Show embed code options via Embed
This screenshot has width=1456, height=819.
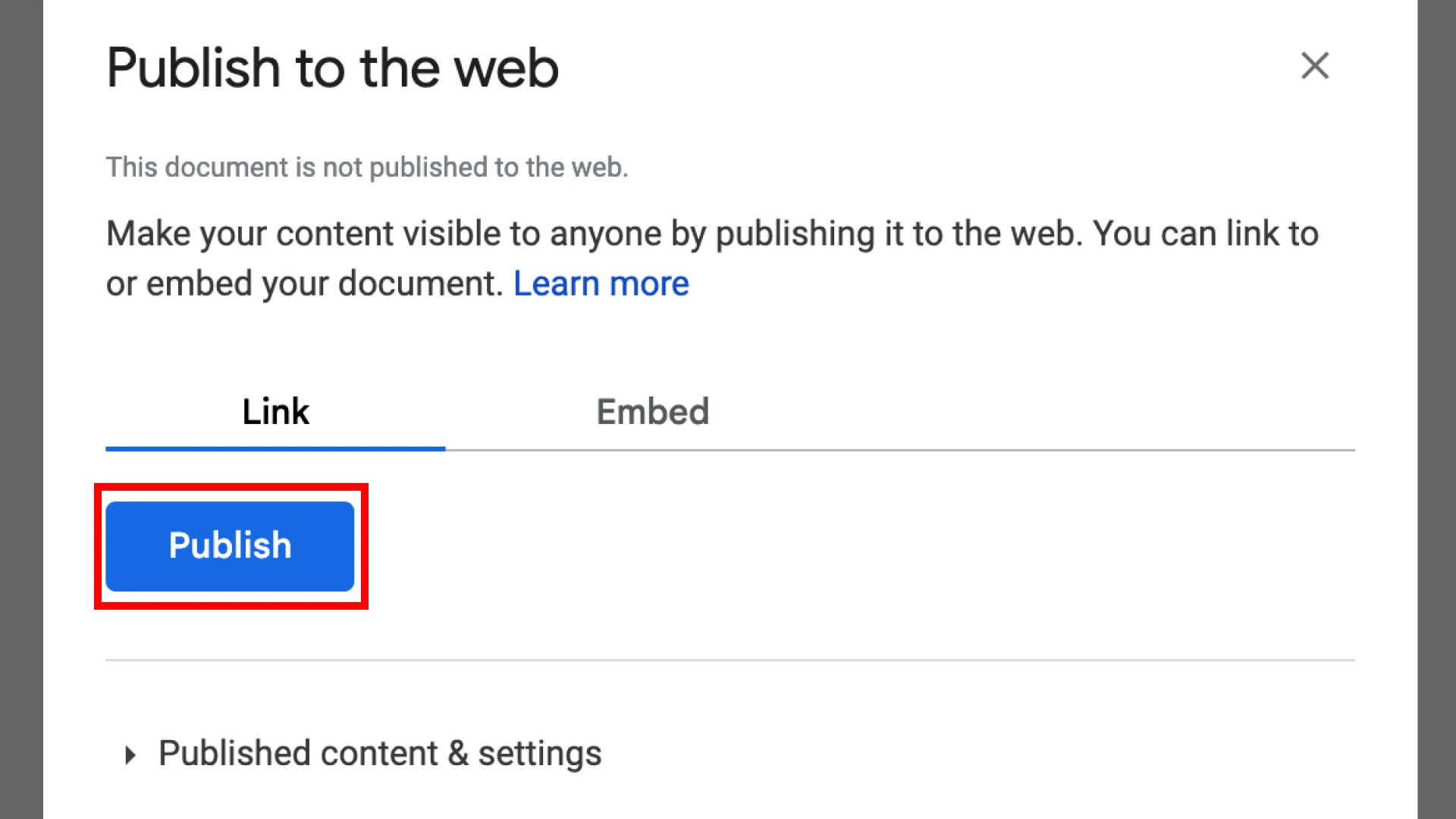652,413
